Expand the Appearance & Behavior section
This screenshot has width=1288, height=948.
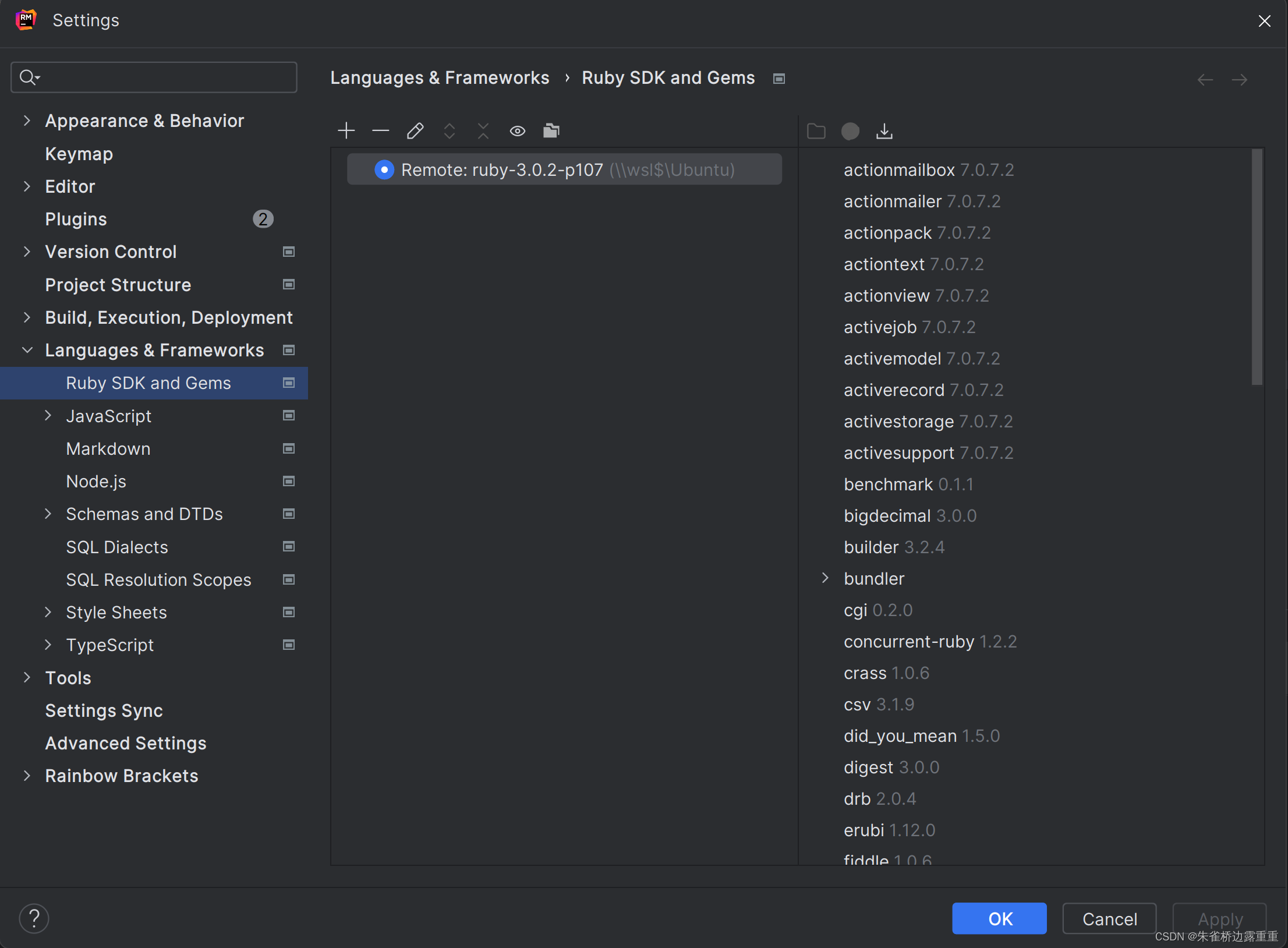point(27,121)
